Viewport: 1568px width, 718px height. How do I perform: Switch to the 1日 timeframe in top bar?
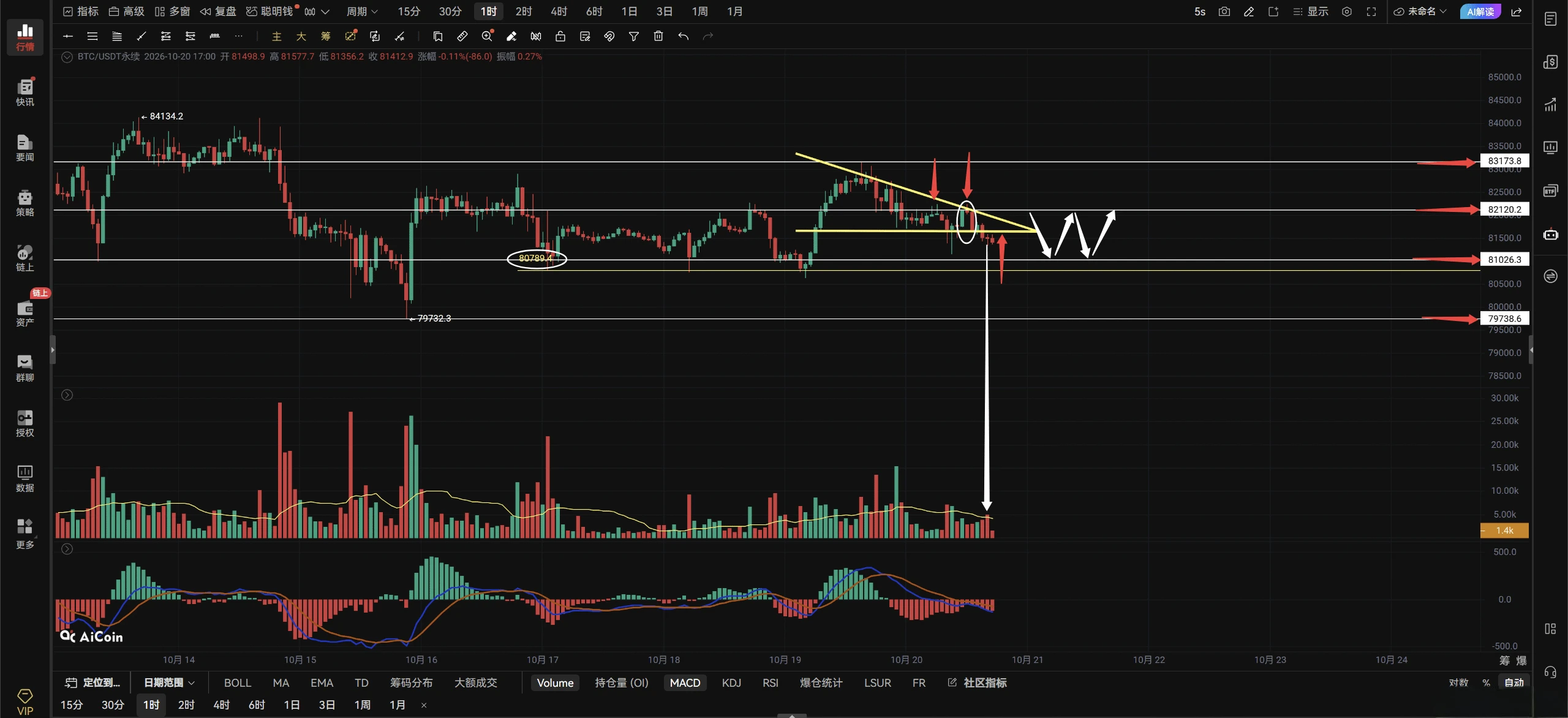click(x=629, y=12)
